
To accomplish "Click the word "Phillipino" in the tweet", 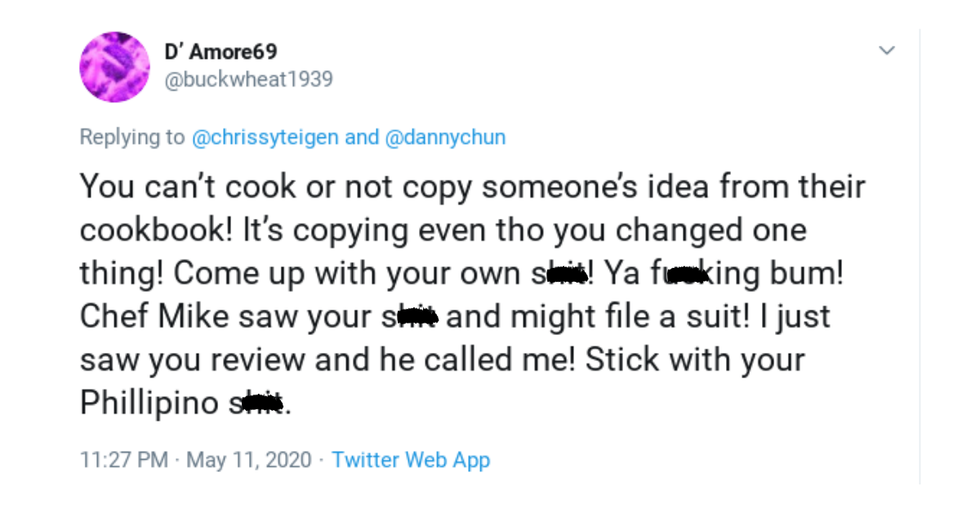I will pyautogui.click(x=149, y=403).
